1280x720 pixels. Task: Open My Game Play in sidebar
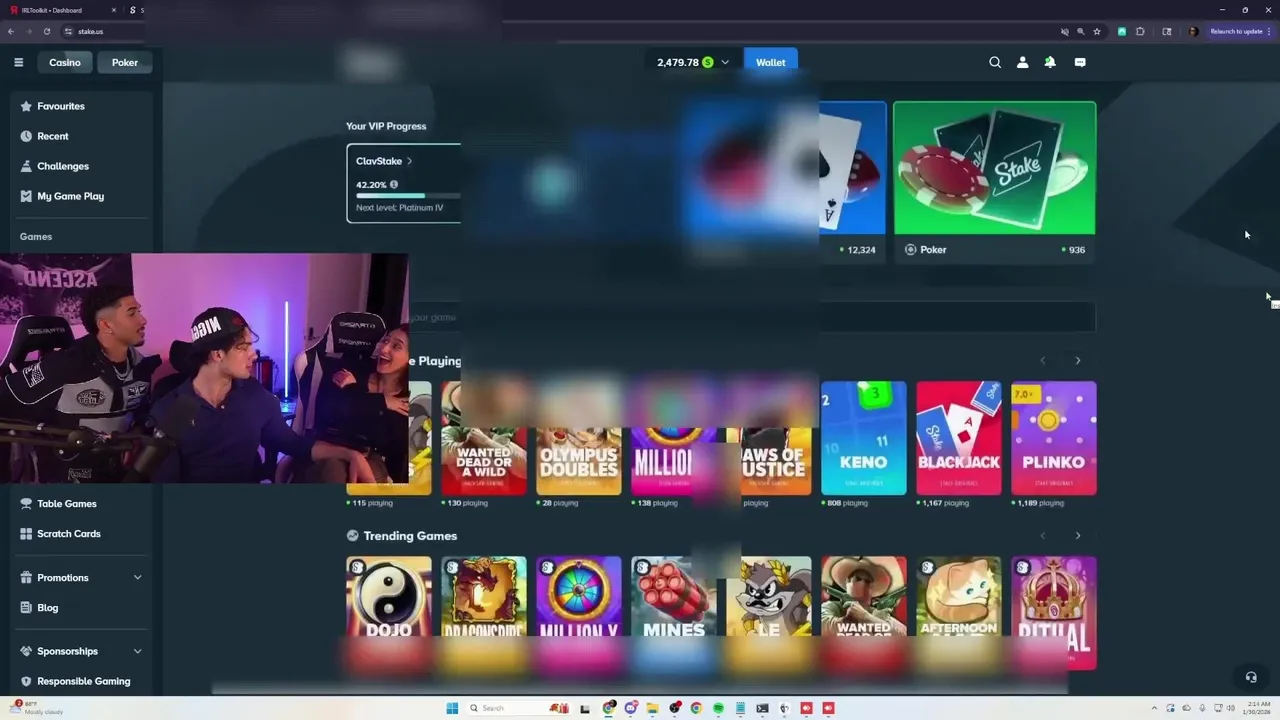click(70, 196)
